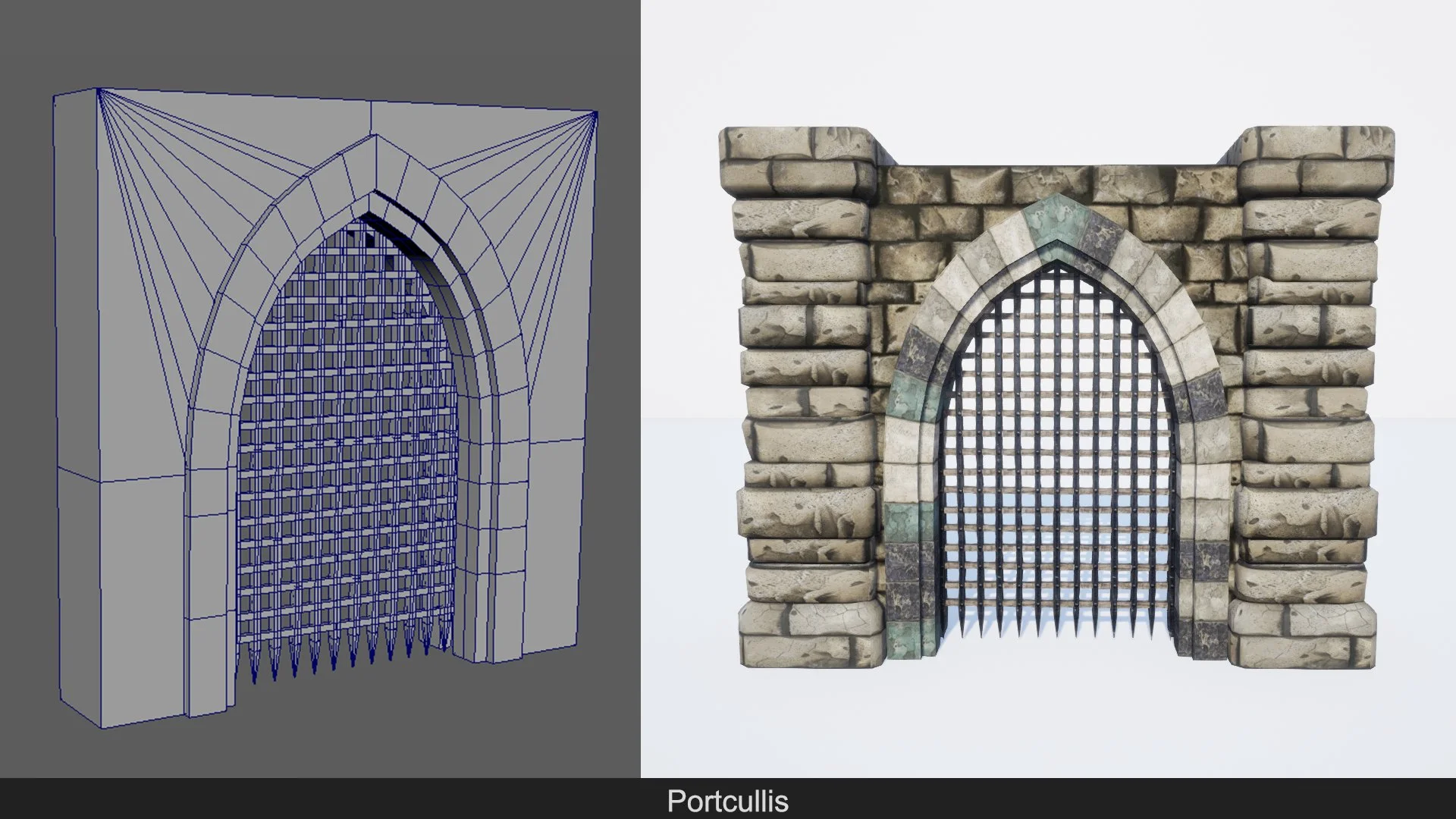Click the top-right converging vertex on wireframe
Screen dimensions: 1456x819
pyautogui.click(x=595, y=114)
